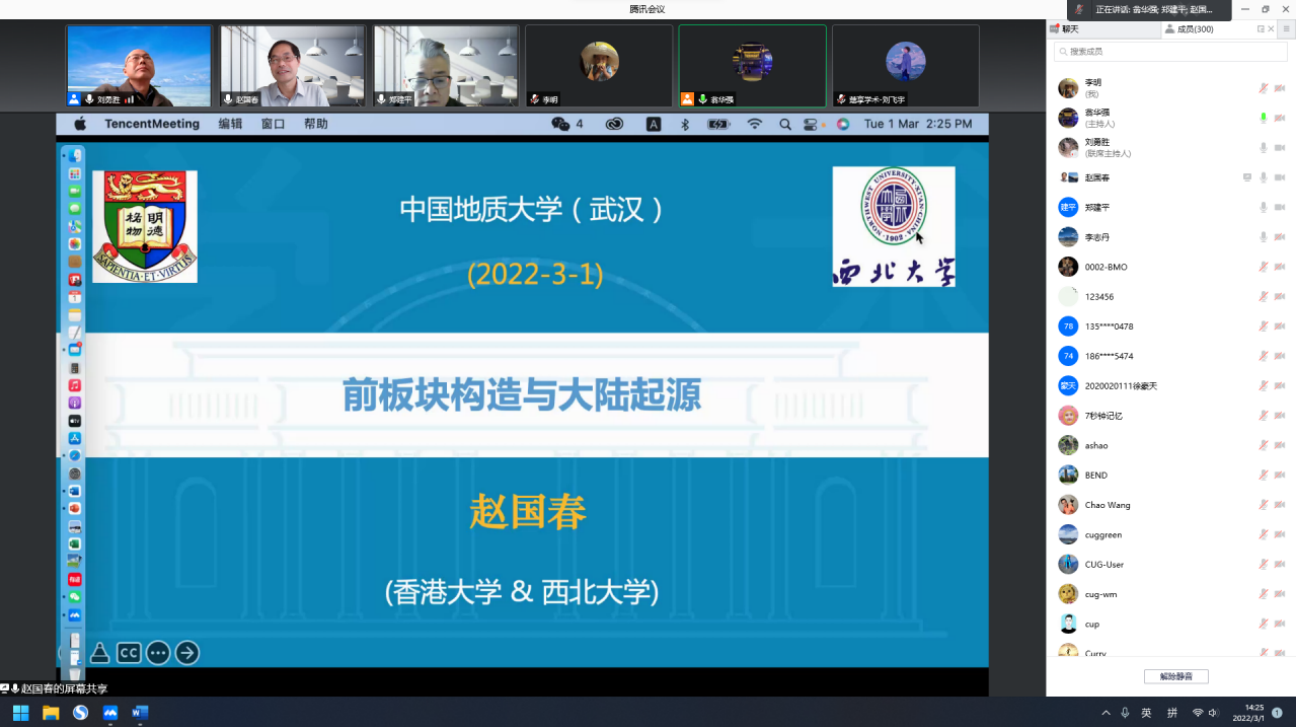Toggle microphone for member 123456
This screenshot has height=727, width=1299.
1263,296
